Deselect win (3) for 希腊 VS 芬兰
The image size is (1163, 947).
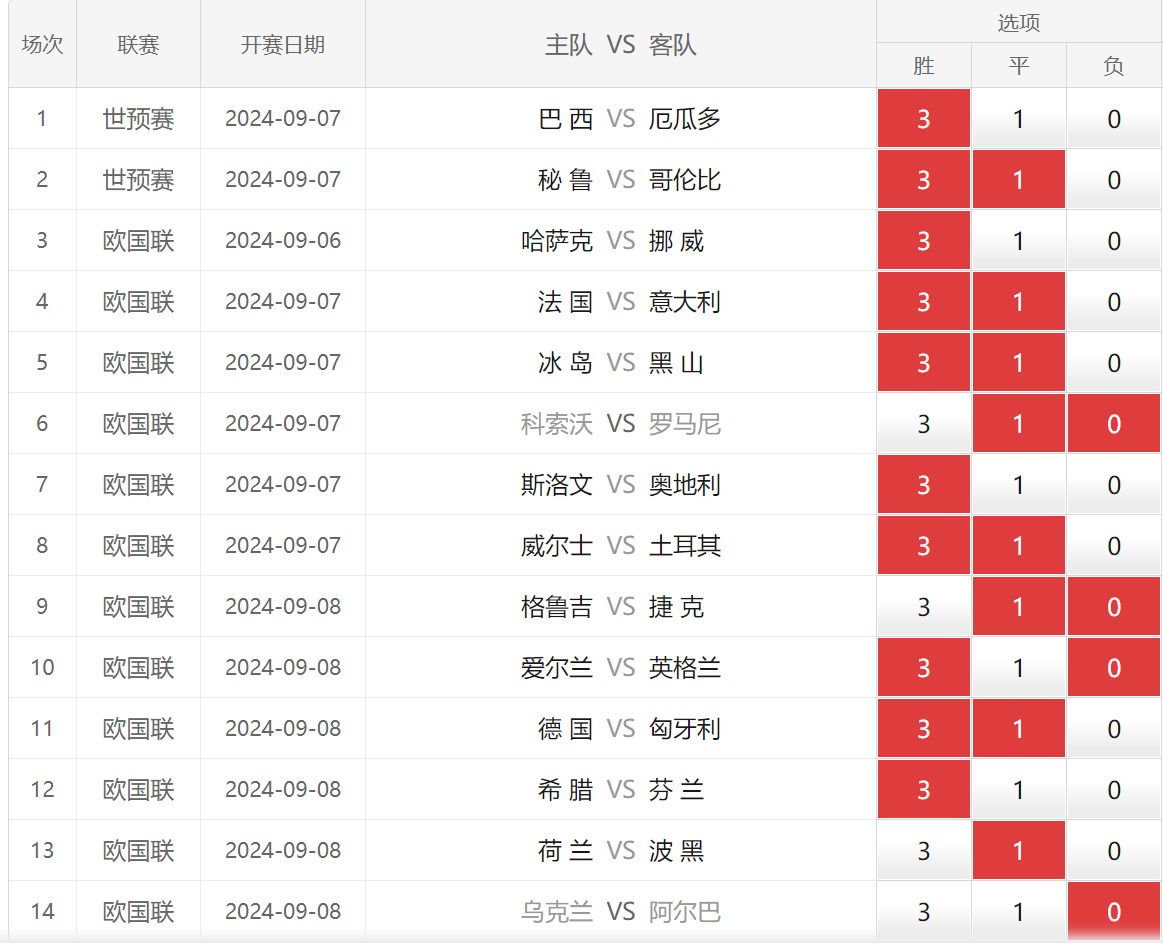[923, 790]
